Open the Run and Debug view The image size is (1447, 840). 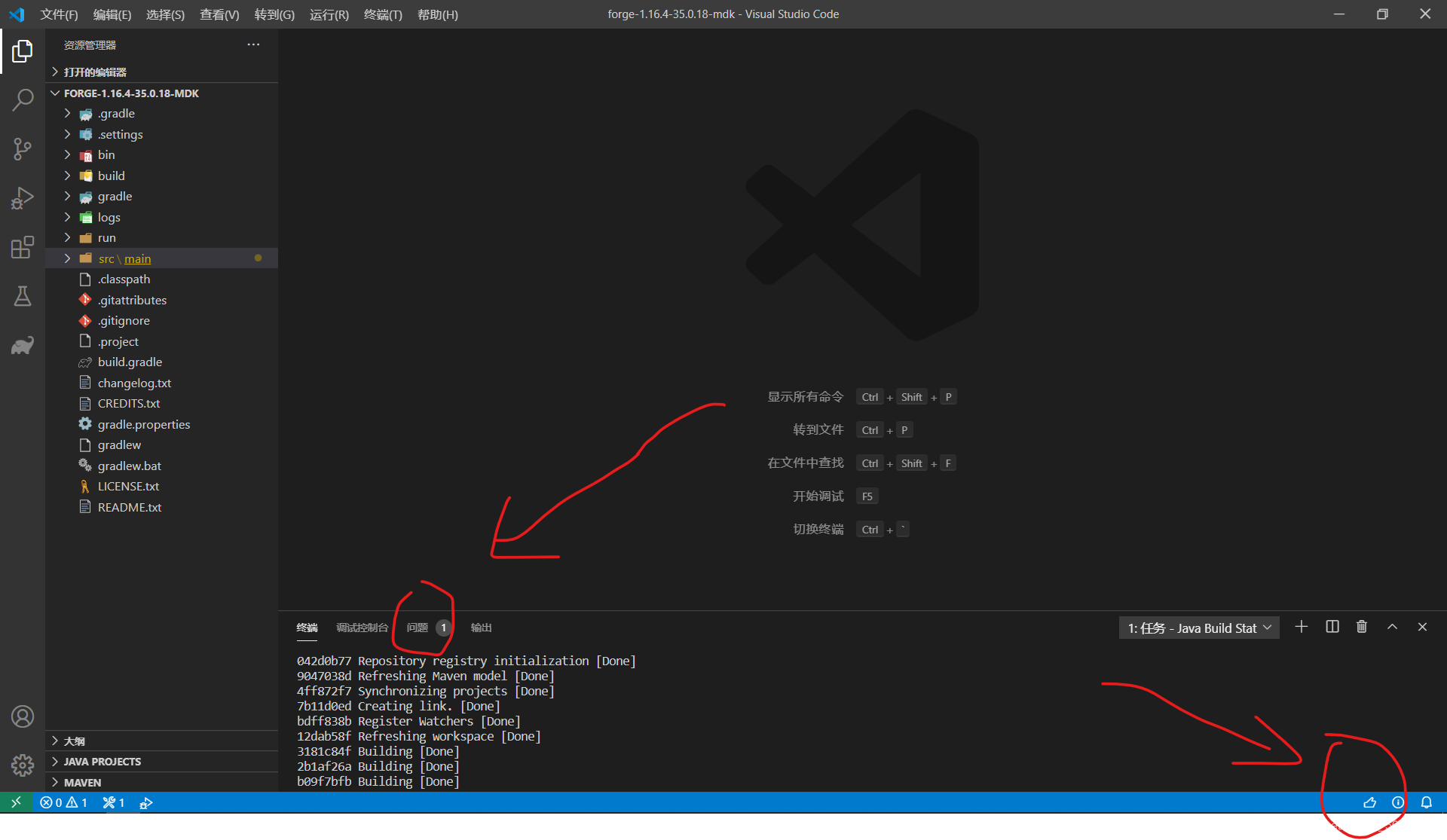23,198
